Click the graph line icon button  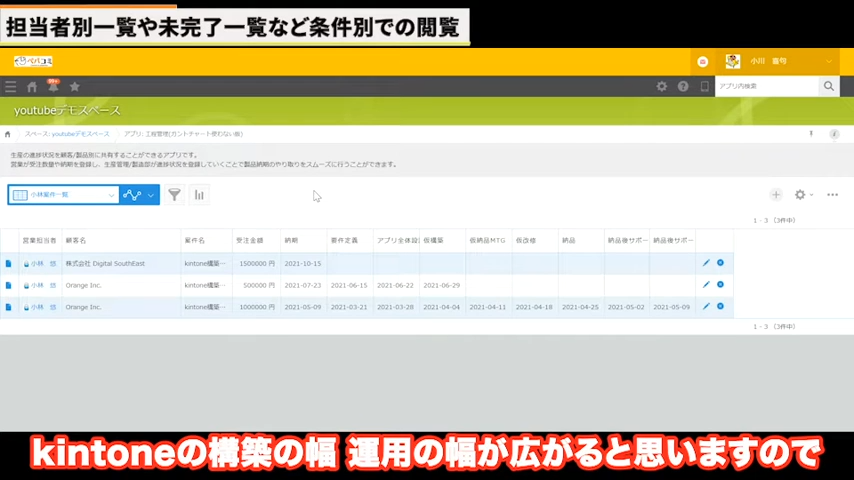pyautogui.click(x=132, y=195)
